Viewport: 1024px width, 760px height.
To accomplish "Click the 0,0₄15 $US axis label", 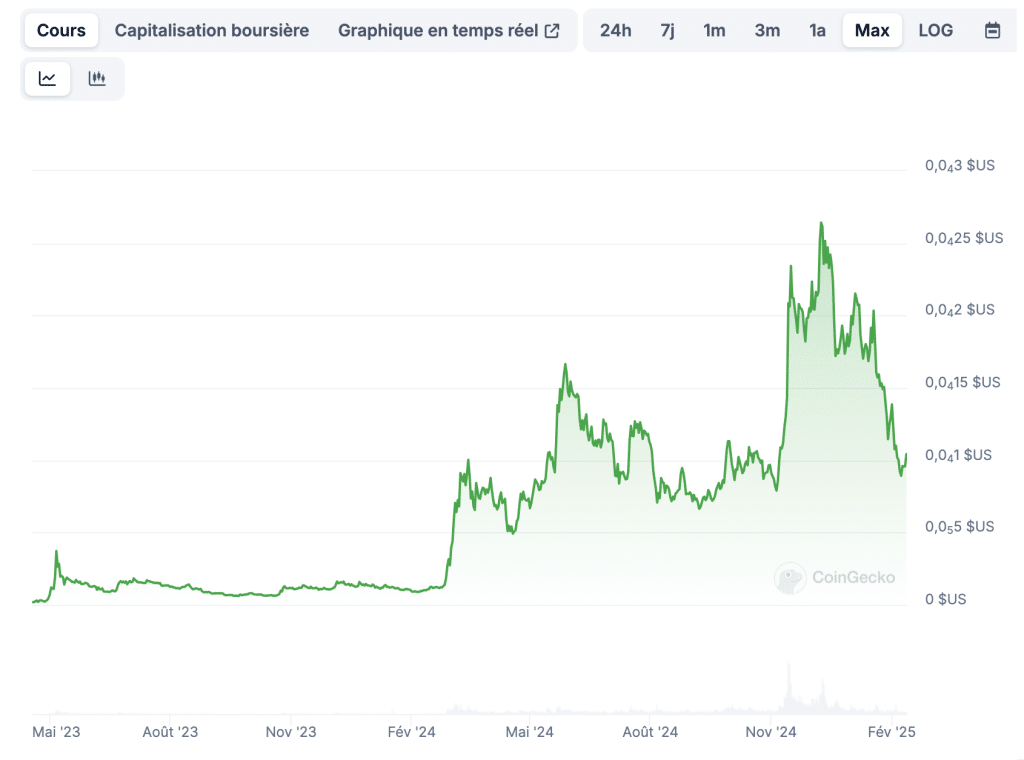I will tap(963, 383).
